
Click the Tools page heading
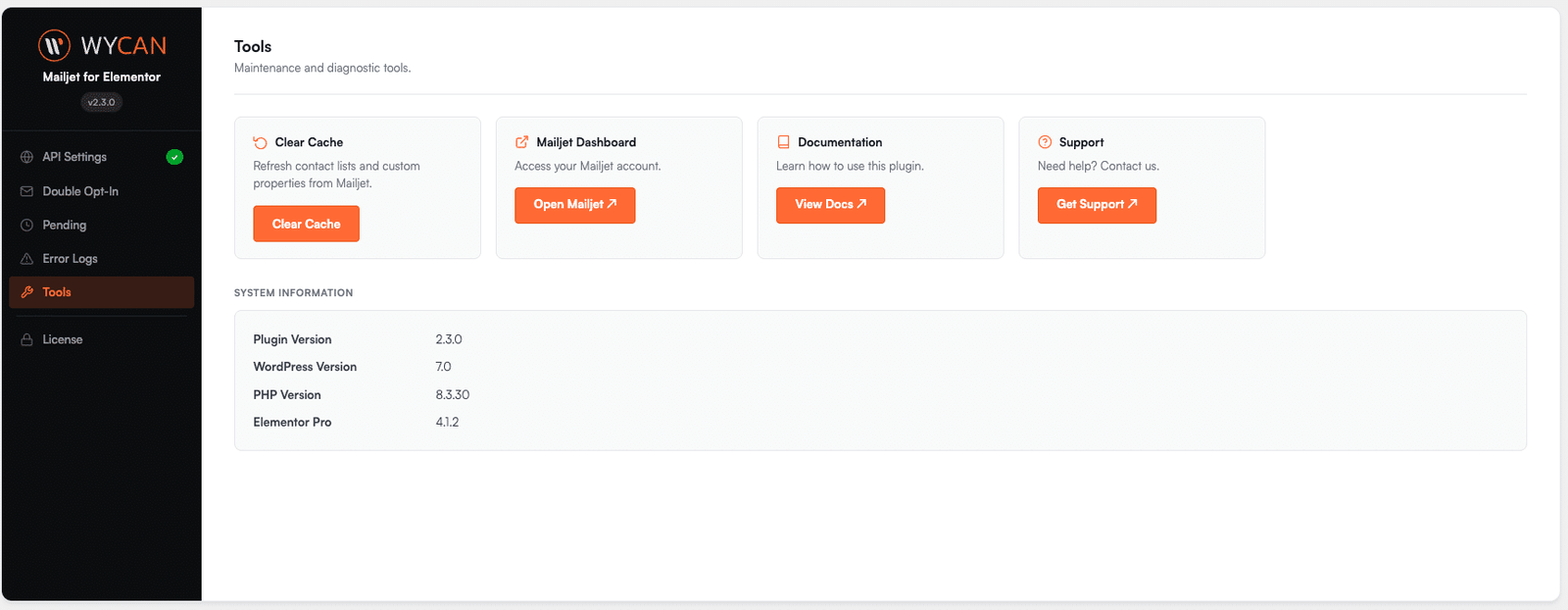click(253, 46)
